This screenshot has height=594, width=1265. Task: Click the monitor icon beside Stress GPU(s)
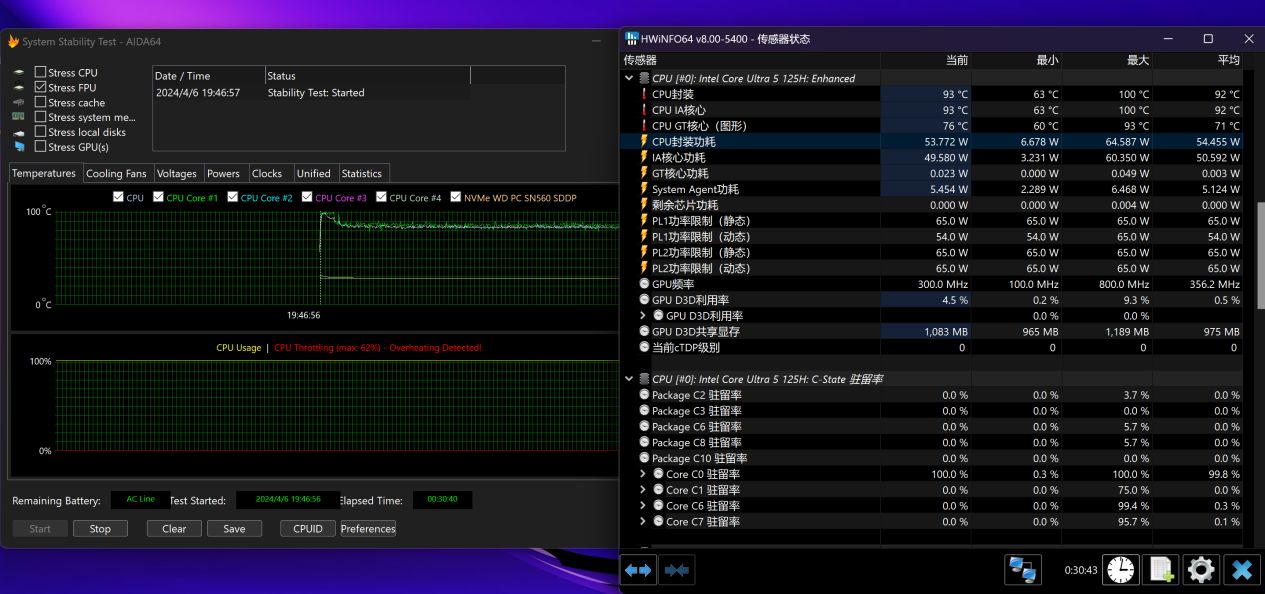pyautogui.click(x=18, y=147)
